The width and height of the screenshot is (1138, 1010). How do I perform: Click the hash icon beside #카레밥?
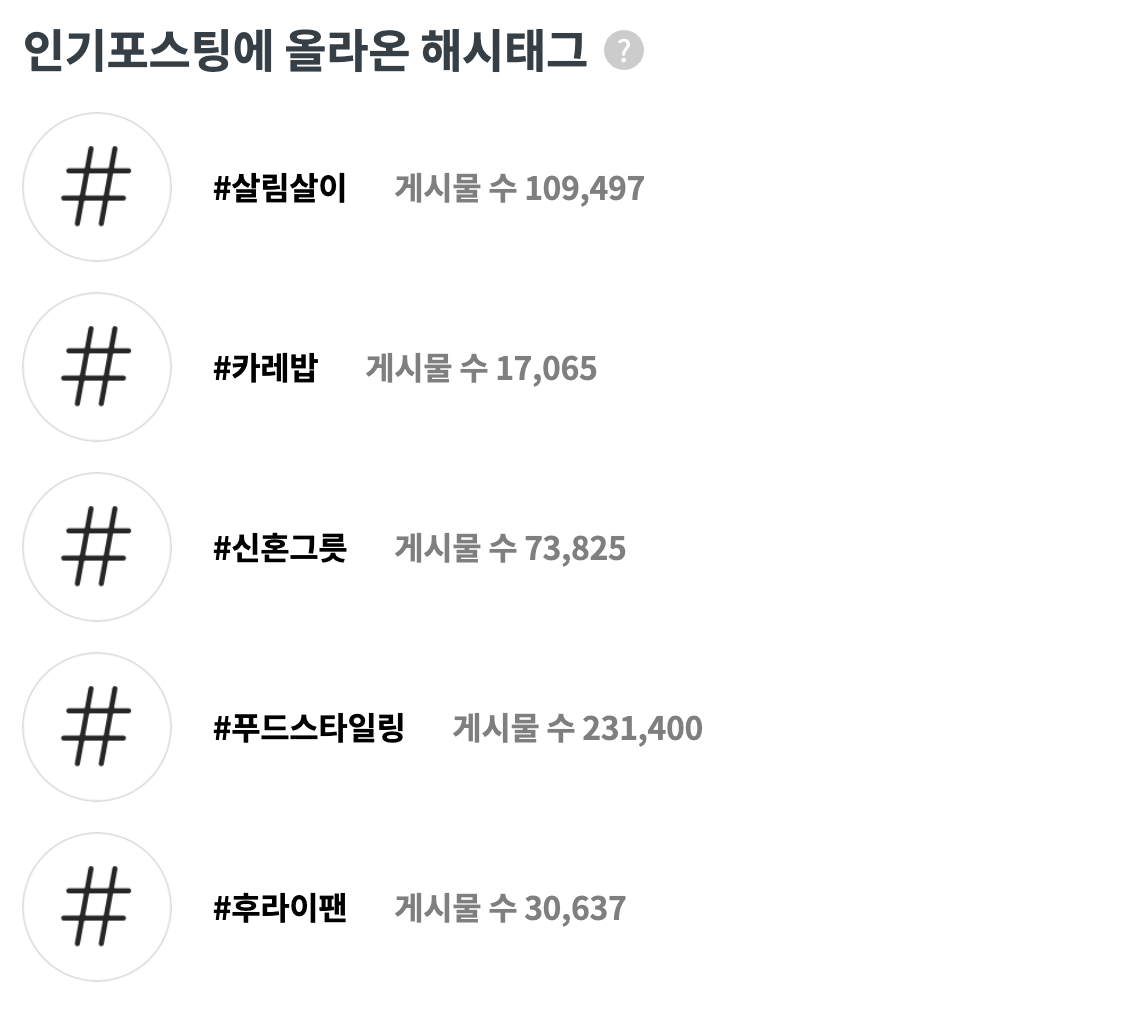(x=97, y=366)
